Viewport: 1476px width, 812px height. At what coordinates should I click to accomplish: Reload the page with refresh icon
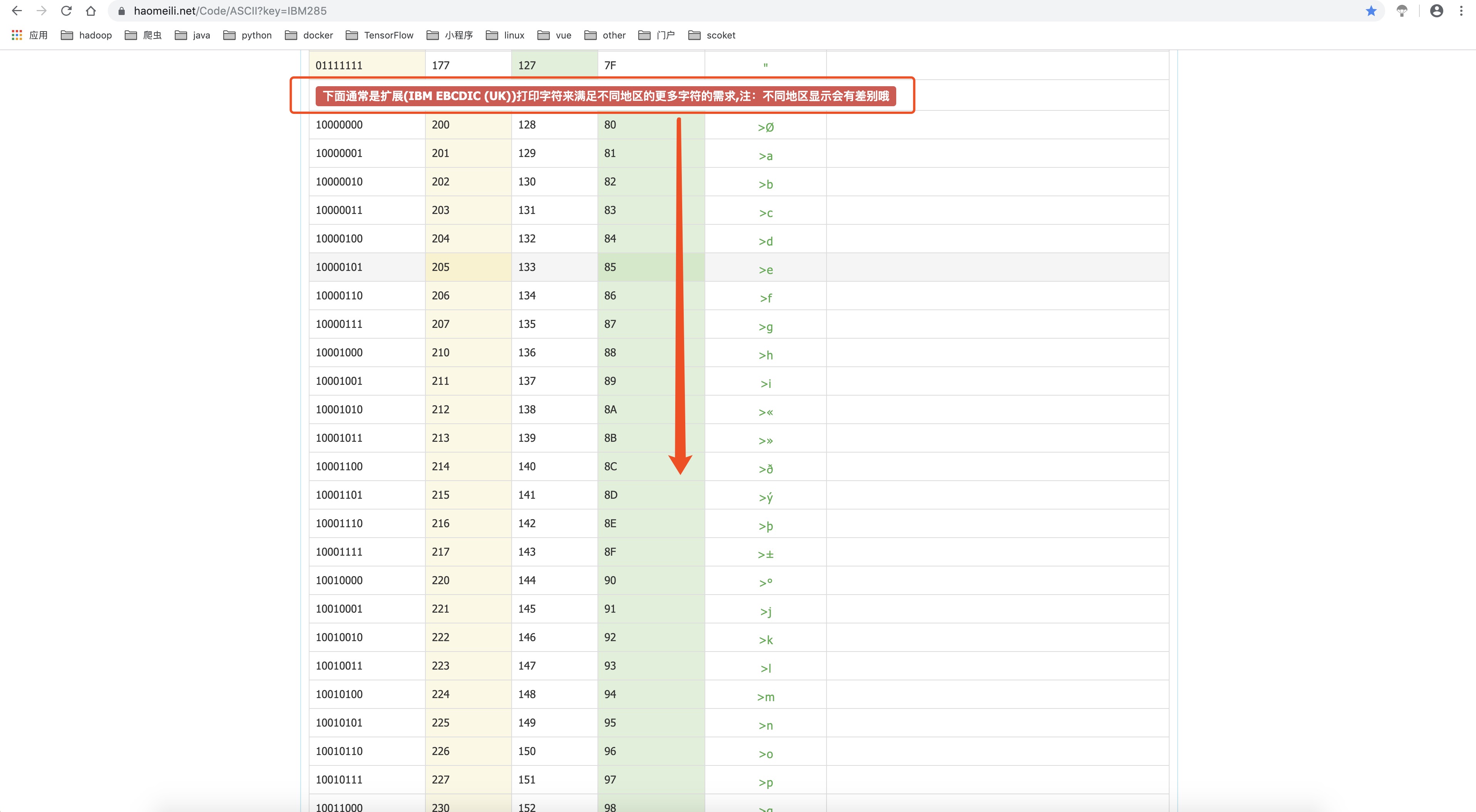67,11
